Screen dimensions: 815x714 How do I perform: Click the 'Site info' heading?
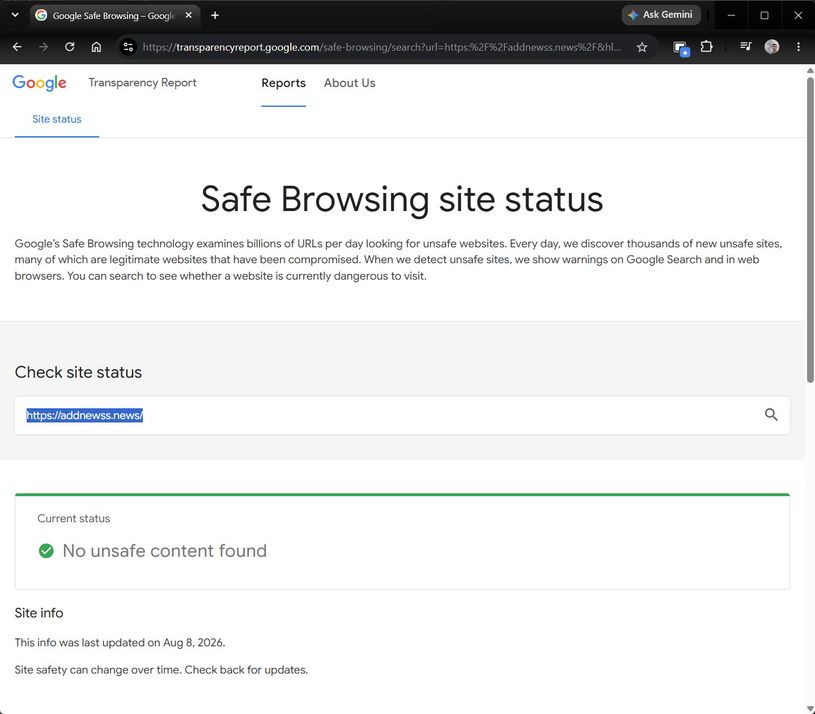39,613
